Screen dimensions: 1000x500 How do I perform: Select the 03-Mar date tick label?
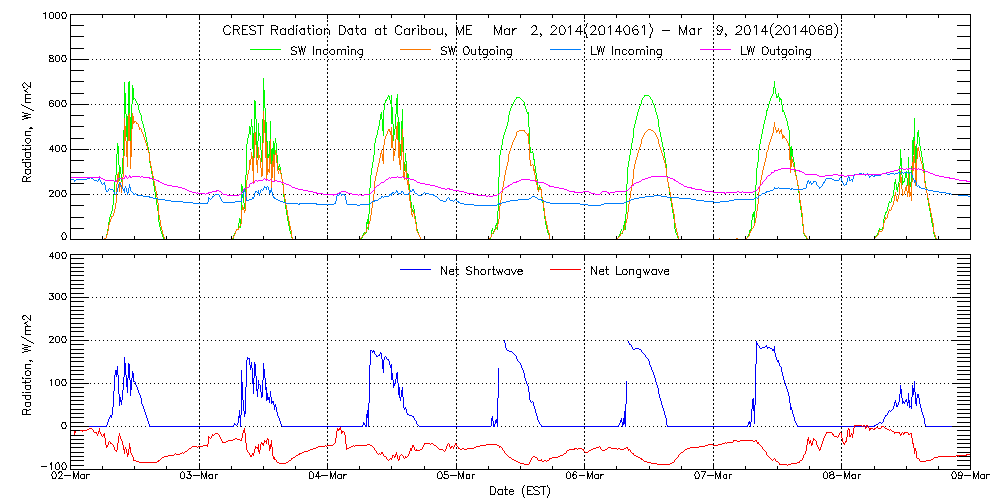click(199, 477)
